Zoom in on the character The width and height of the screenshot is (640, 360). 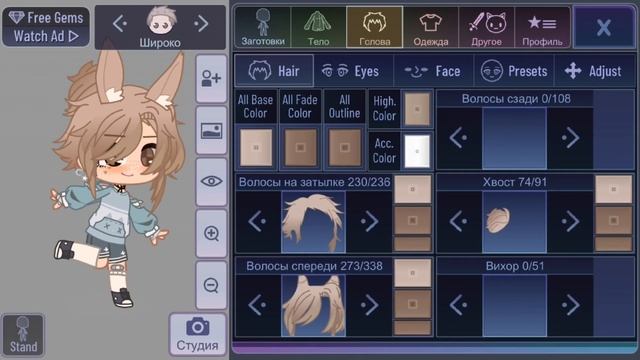pyautogui.click(x=211, y=233)
